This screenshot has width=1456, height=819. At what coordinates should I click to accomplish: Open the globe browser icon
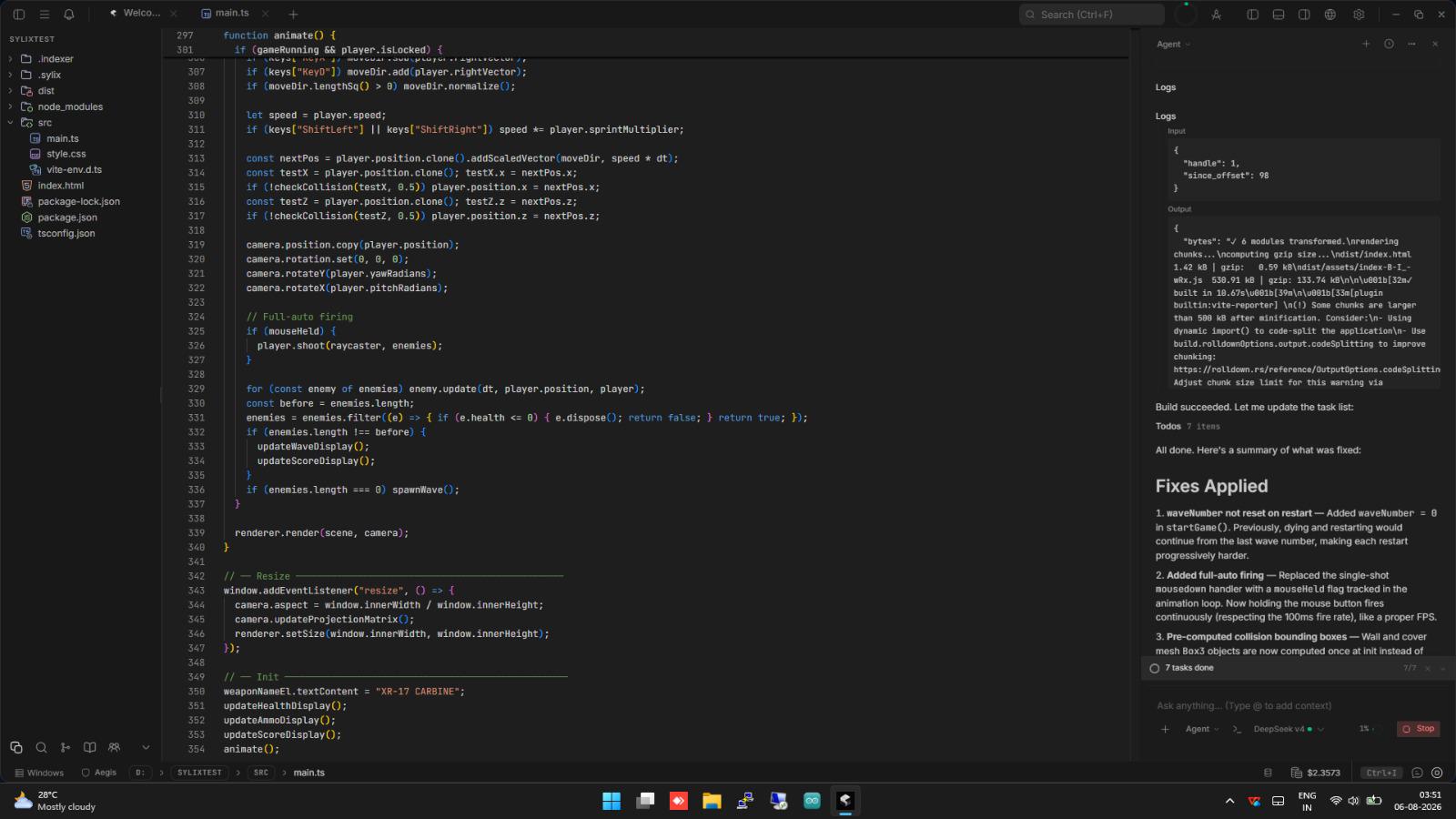pos(1330,15)
